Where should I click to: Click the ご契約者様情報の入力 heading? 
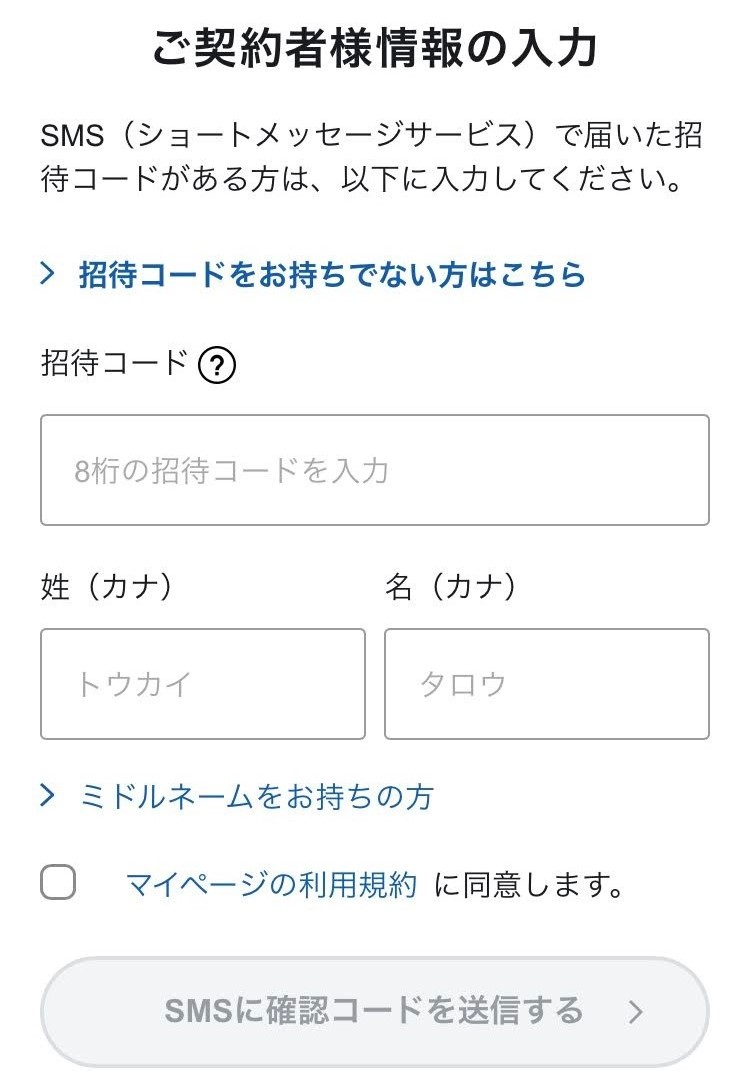pos(374,49)
